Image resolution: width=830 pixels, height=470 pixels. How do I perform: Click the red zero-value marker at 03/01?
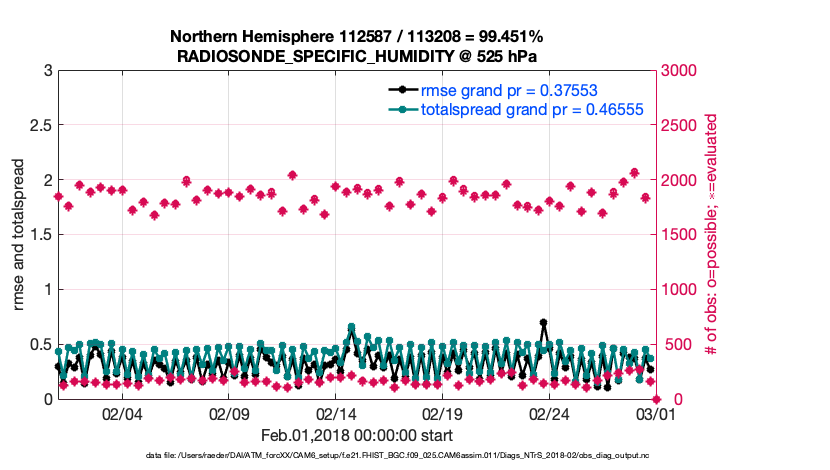coord(654,399)
